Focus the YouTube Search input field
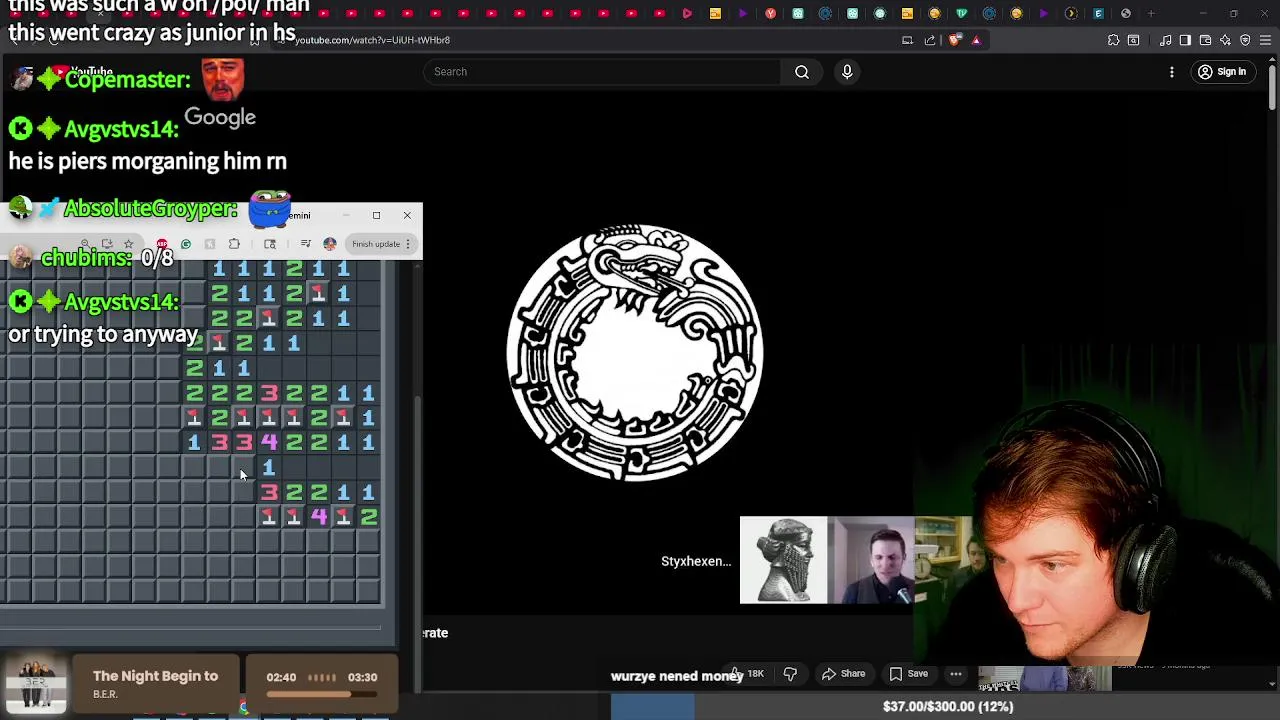Viewport: 1280px width, 720px height. click(603, 72)
